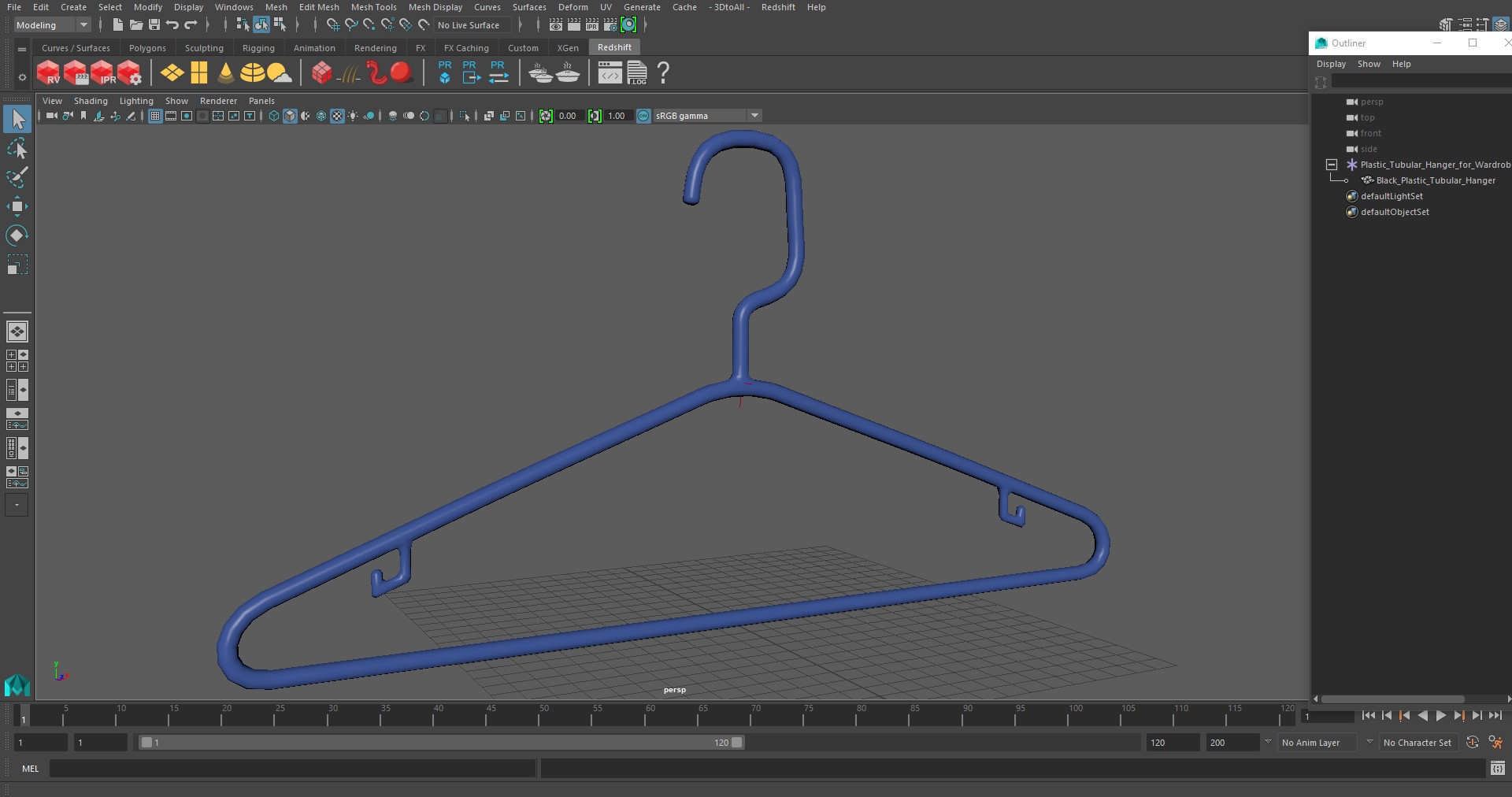
Task: Open the Redshift menu in menu bar
Action: pyautogui.click(x=778, y=7)
